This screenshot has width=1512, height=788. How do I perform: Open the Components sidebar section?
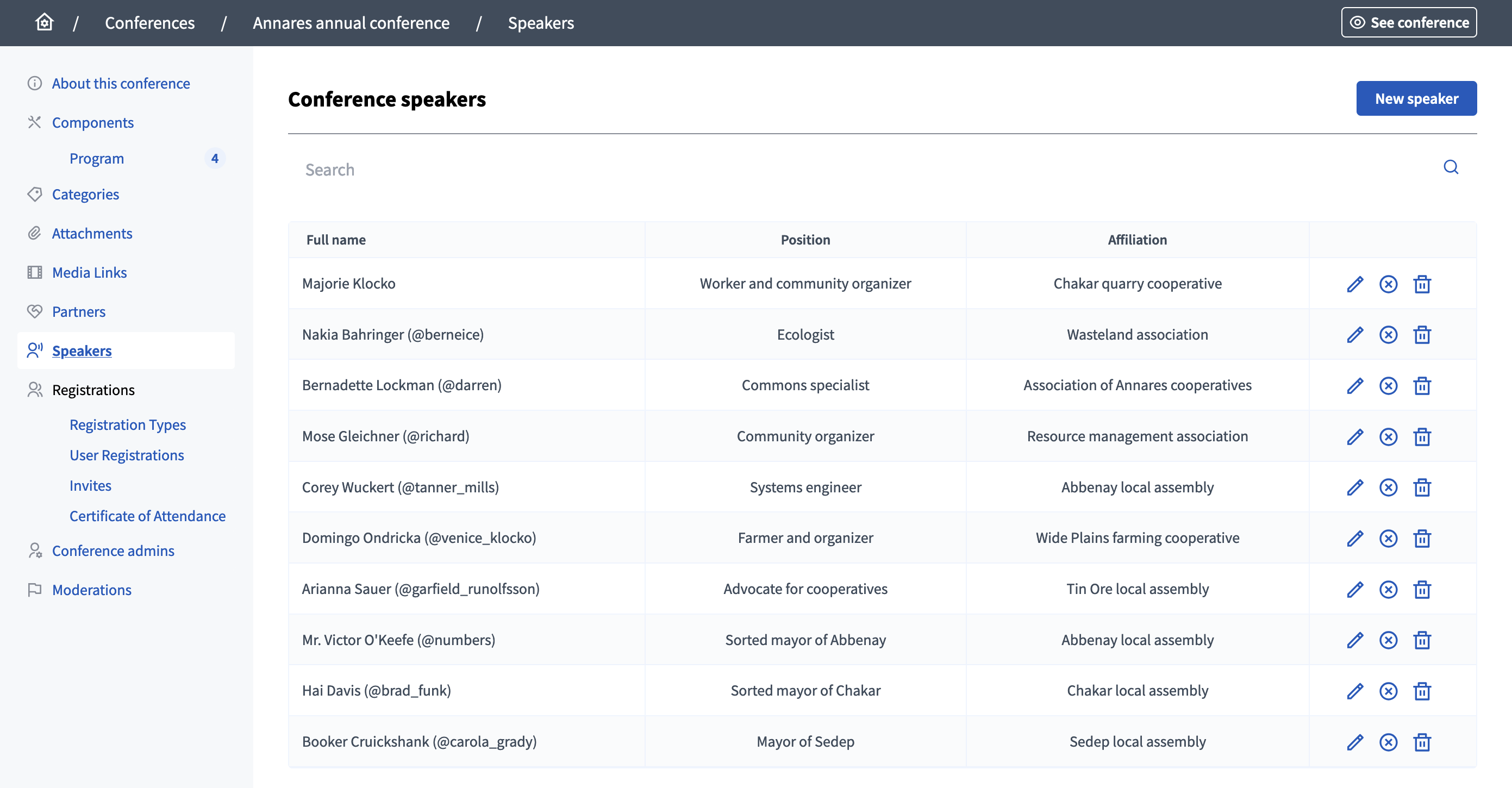pos(93,123)
